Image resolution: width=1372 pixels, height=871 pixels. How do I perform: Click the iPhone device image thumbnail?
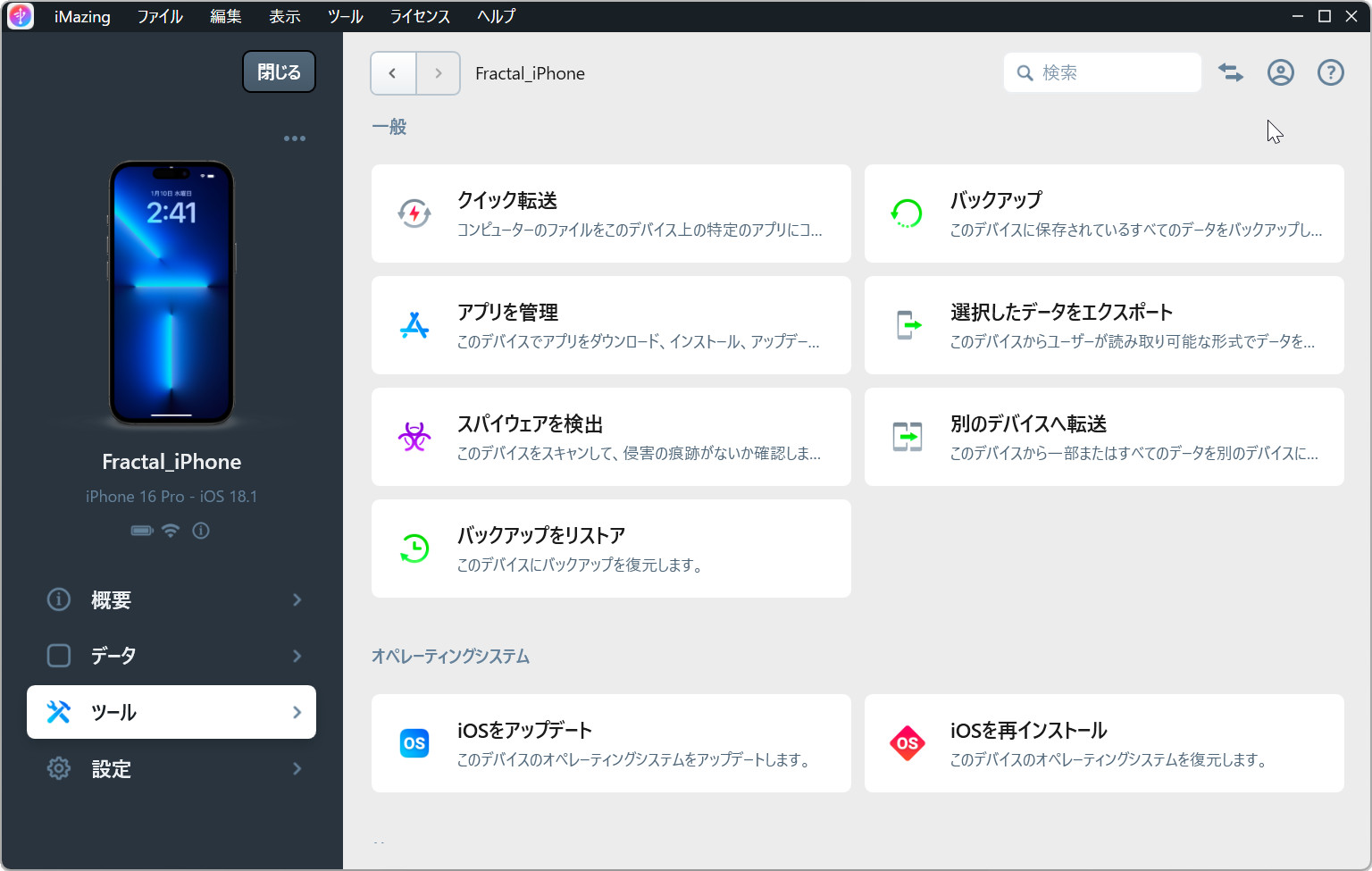coord(171,293)
